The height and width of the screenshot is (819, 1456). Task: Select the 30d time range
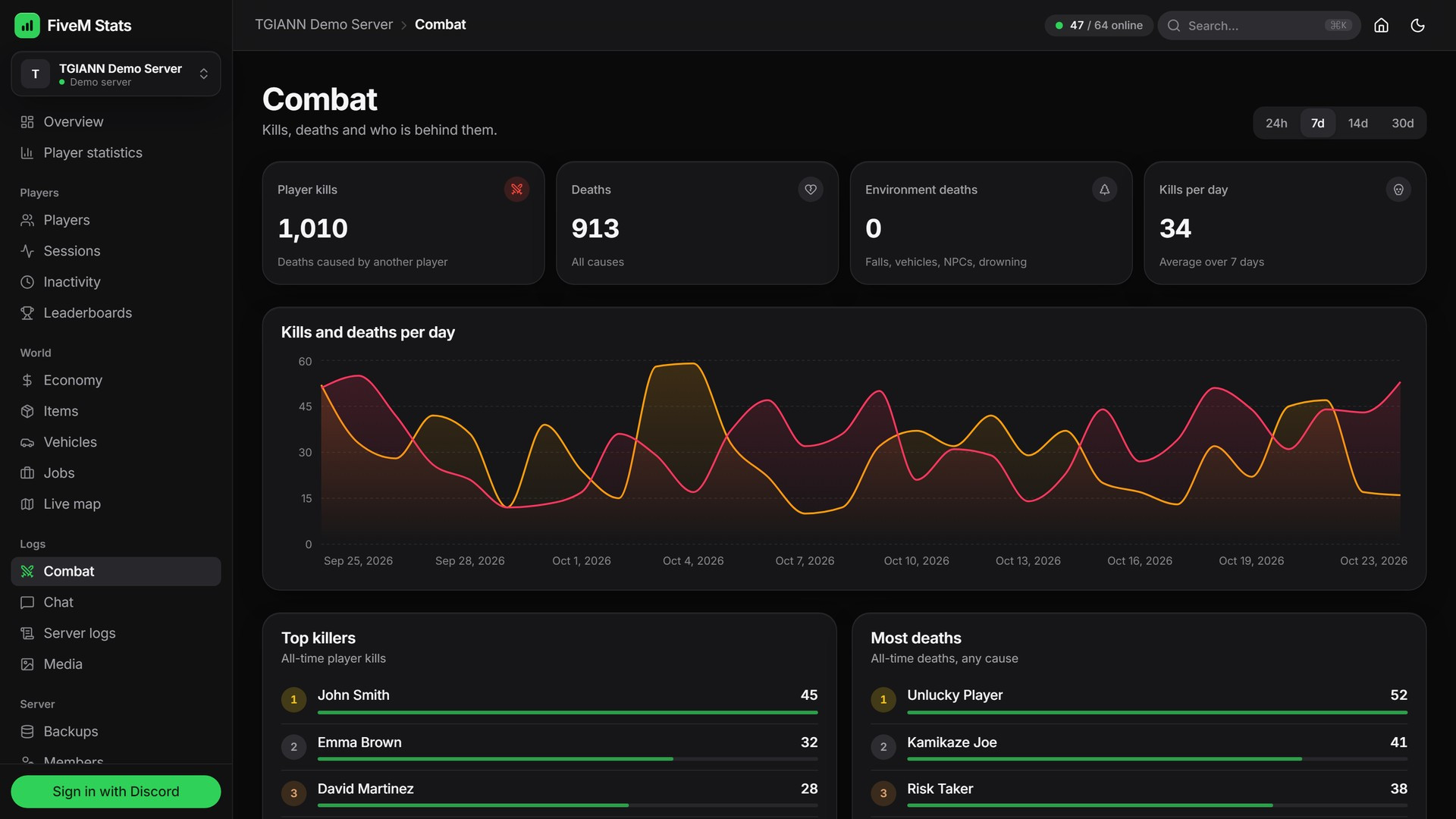(1402, 123)
